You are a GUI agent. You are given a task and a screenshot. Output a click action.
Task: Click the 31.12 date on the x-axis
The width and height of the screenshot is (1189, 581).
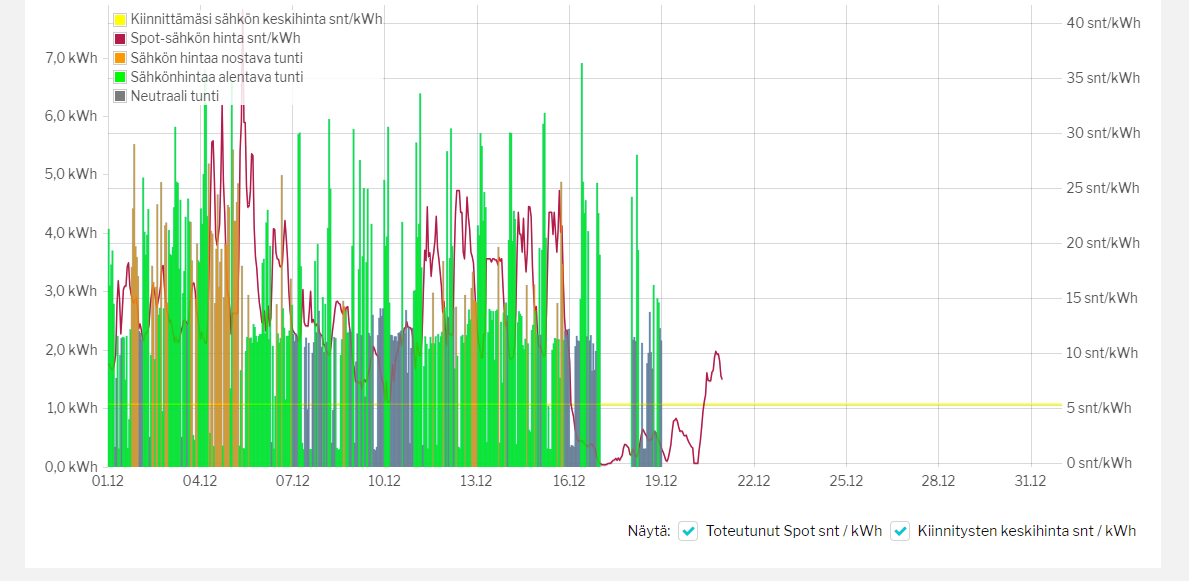1031,480
